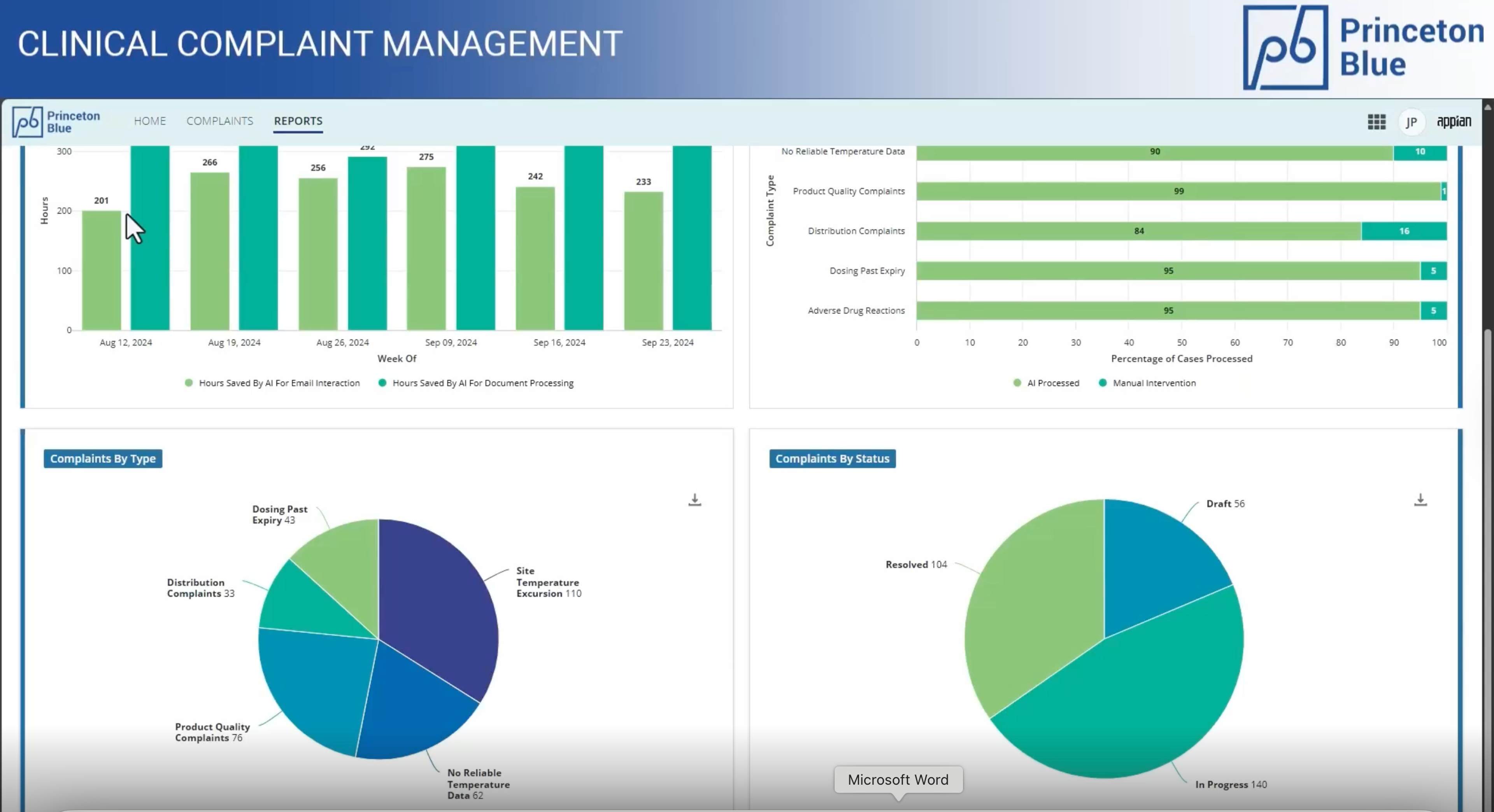The image size is (1494, 812).
Task: Select the Resolved status pie slice
Action: tap(1032, 609)
